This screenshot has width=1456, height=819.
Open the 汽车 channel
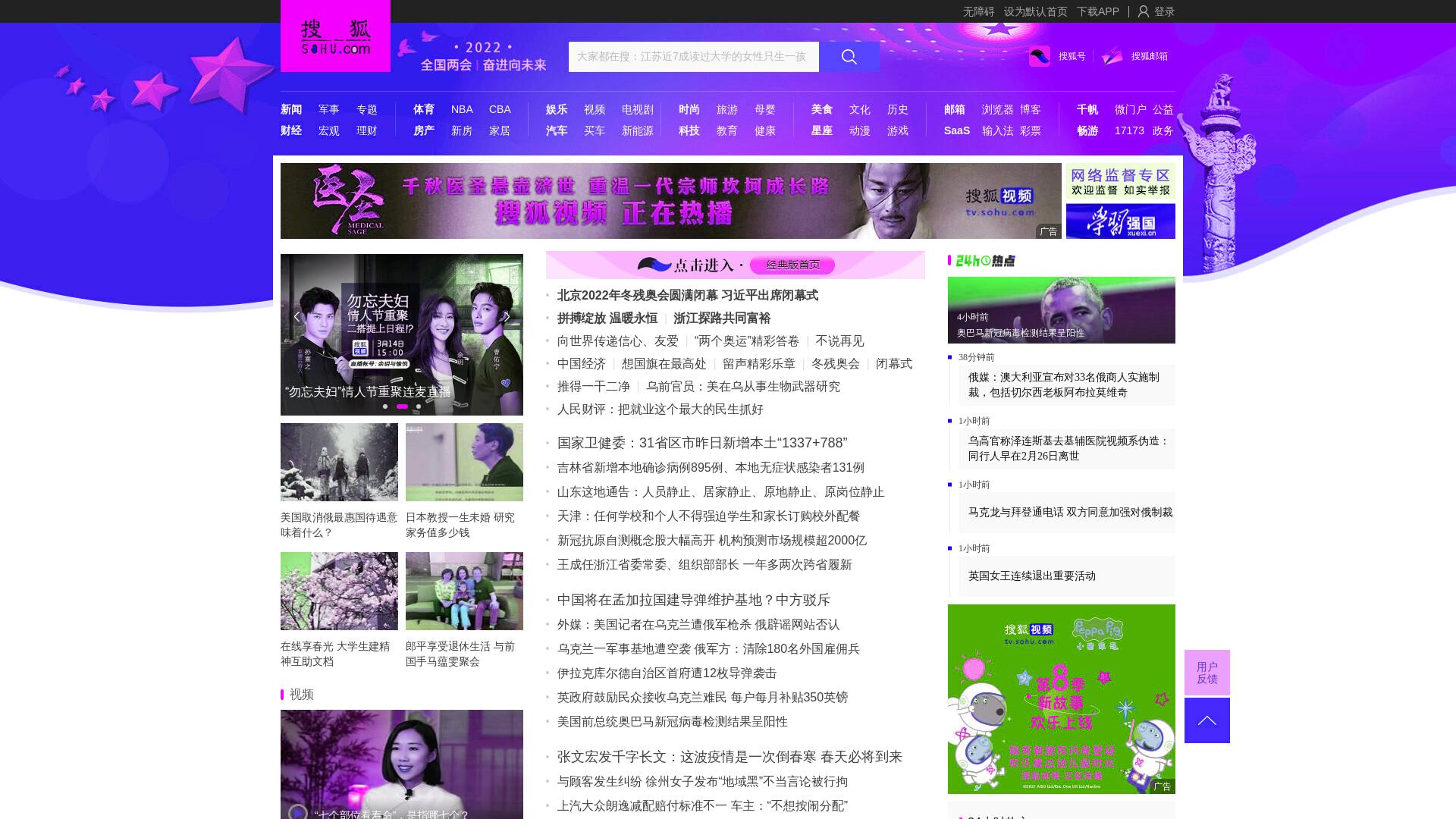click(x=557, y=130)
